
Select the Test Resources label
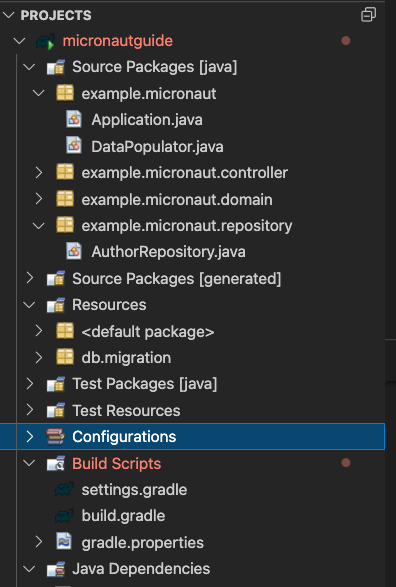(x=126, y=411)
